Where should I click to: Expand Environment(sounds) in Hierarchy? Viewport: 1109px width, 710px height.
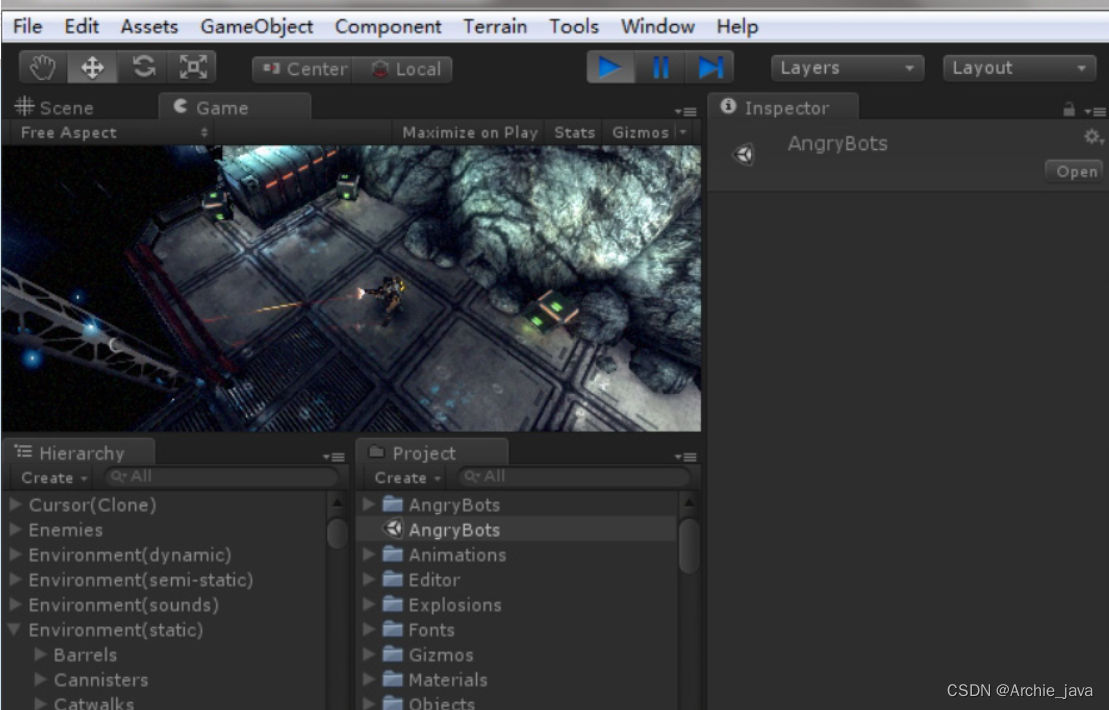coord(15,605)
